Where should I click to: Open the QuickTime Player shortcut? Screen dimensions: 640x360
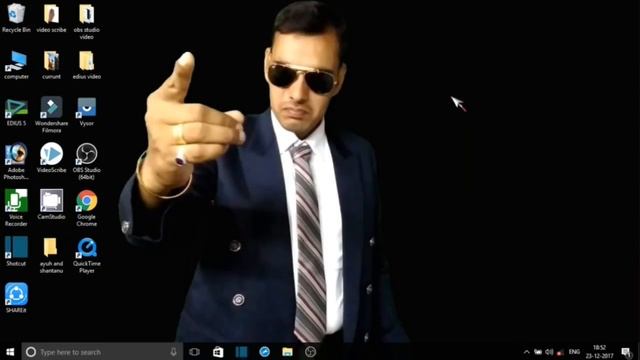pyautogui.click(x=87, y=255)
